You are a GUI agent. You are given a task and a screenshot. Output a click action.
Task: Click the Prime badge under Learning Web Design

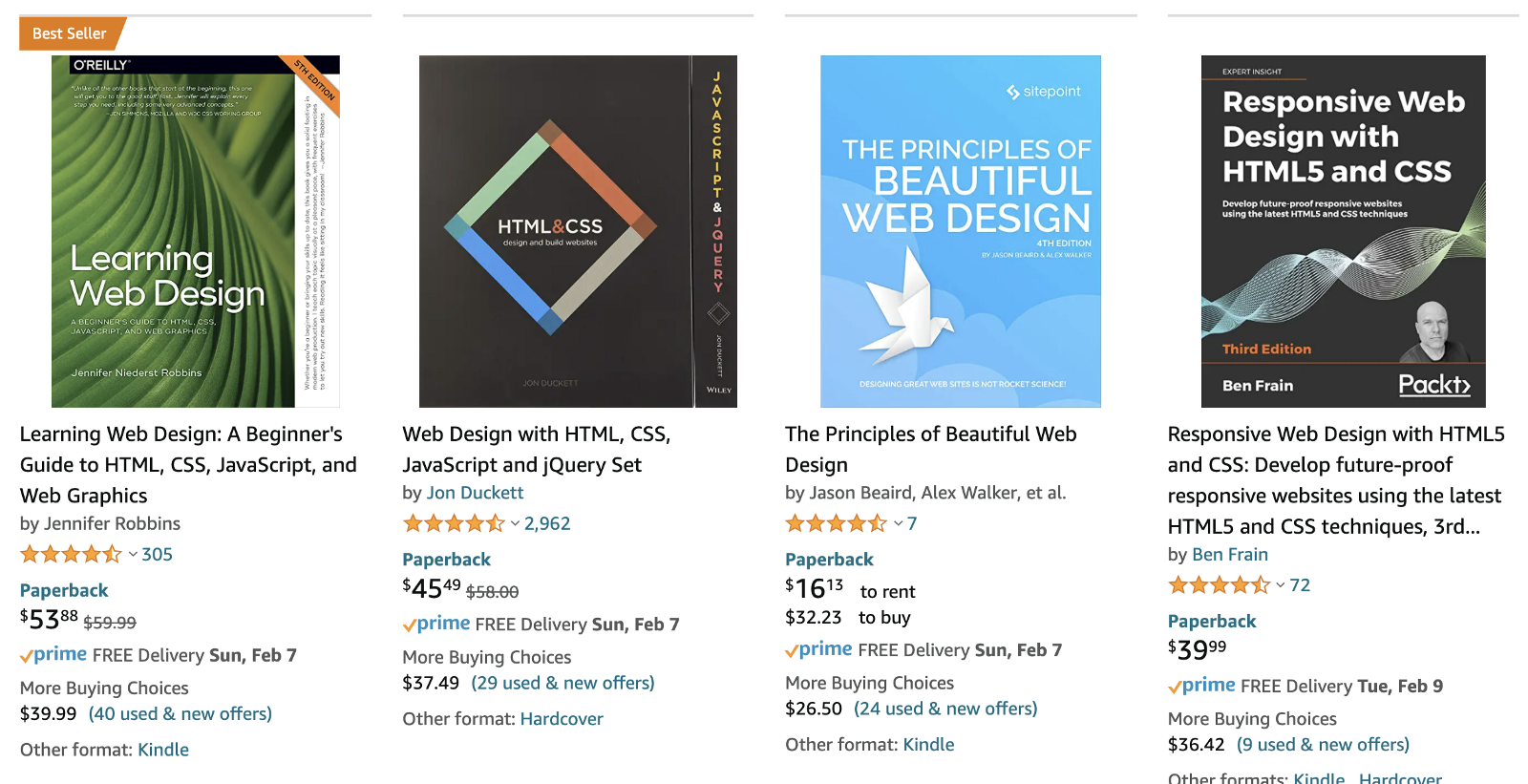54,655
